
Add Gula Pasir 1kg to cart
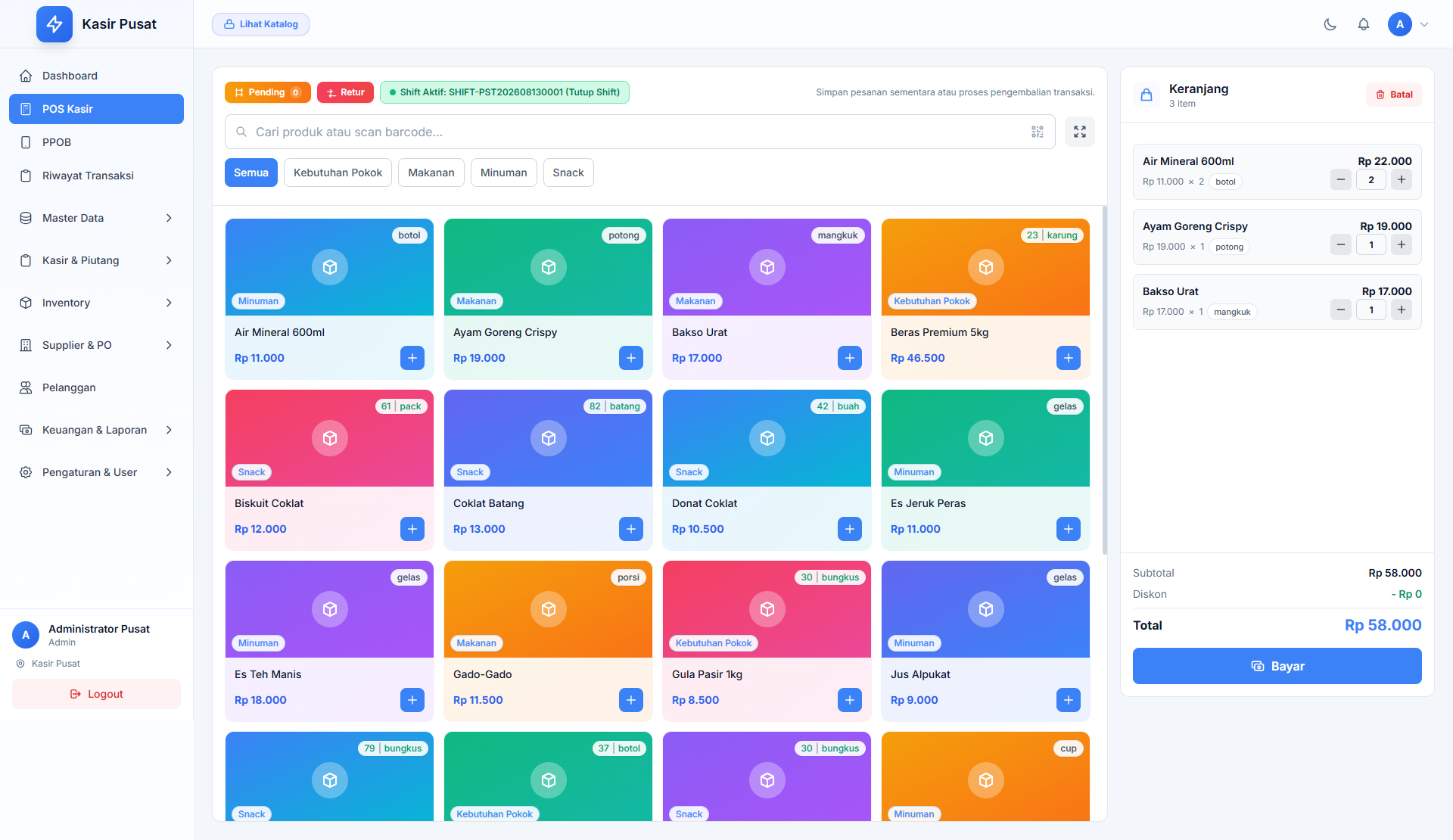point(850,700)
